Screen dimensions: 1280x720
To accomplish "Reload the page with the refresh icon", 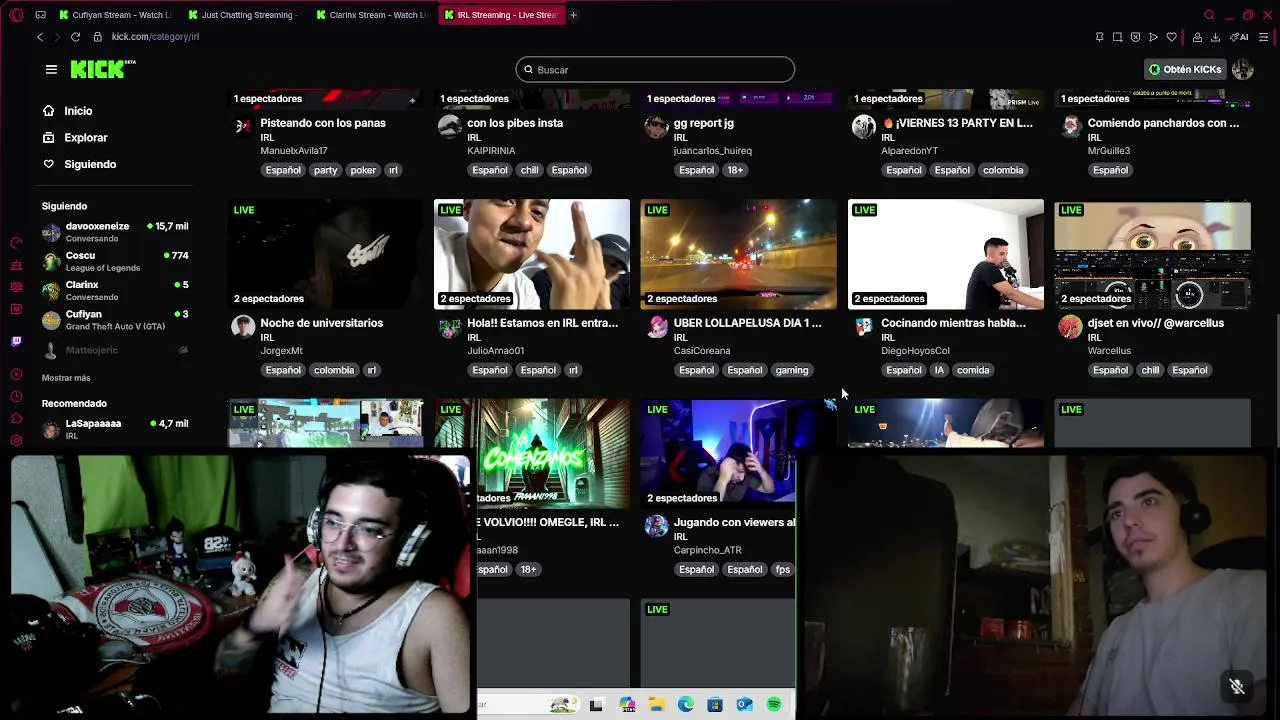I will 75,37.
